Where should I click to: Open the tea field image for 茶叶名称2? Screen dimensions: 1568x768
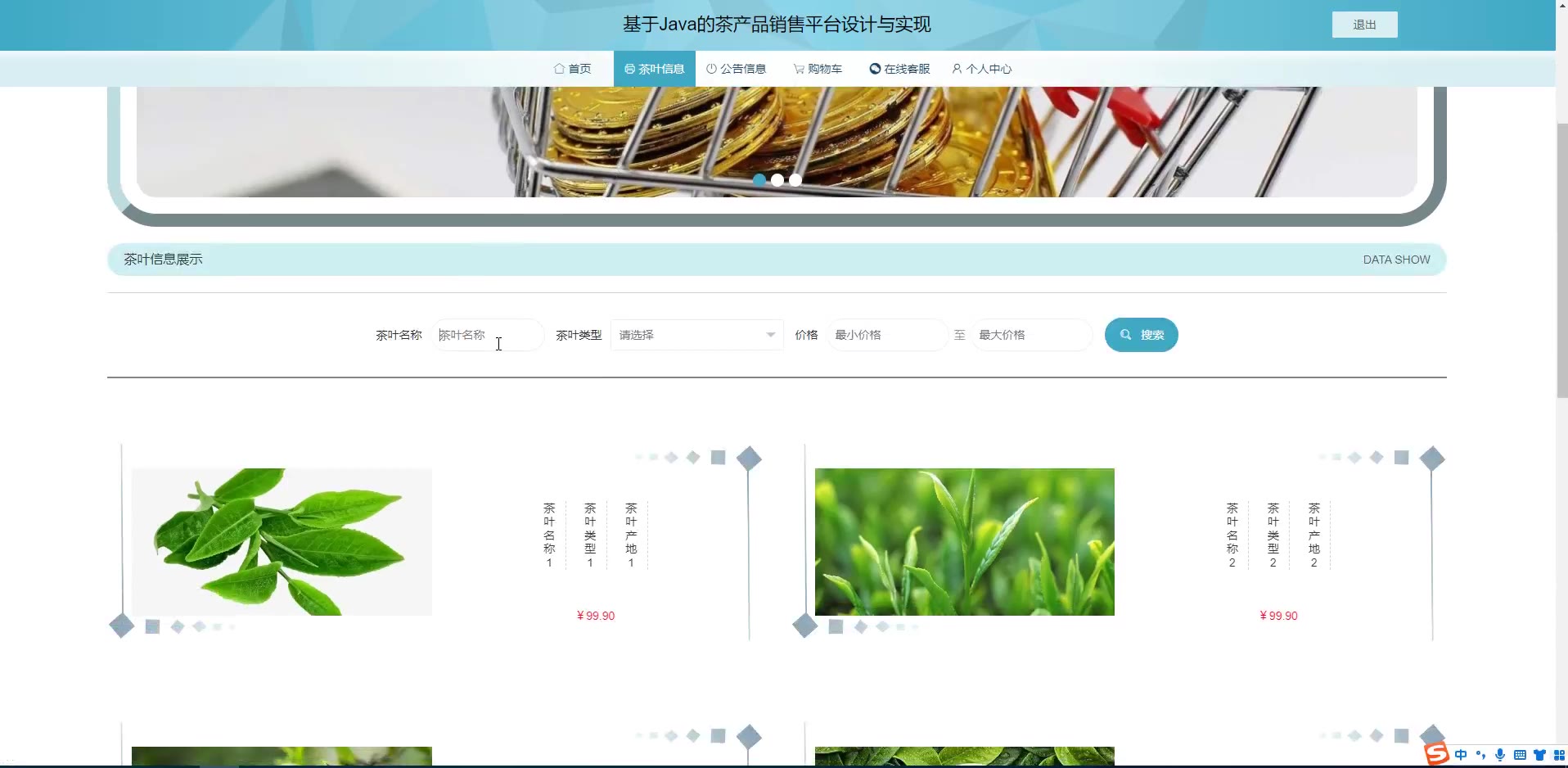click(x=964, y=541)
